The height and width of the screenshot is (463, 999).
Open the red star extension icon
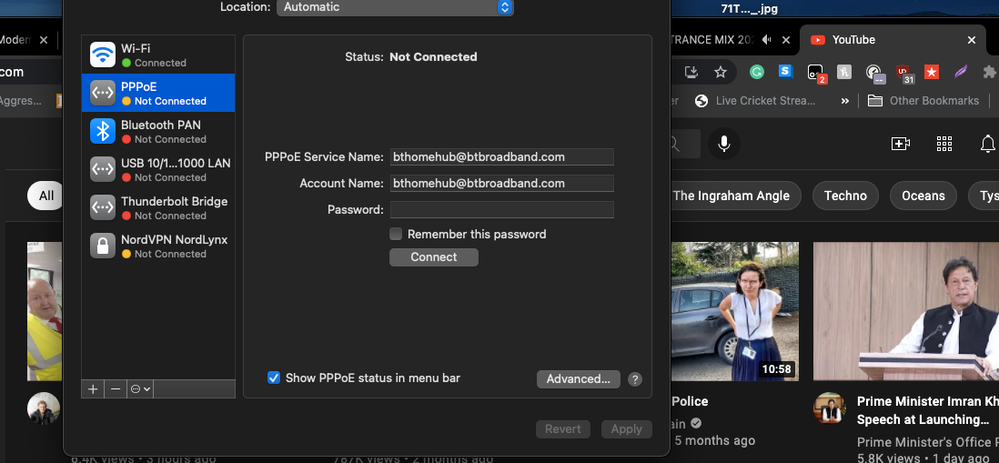pos(931,72)
